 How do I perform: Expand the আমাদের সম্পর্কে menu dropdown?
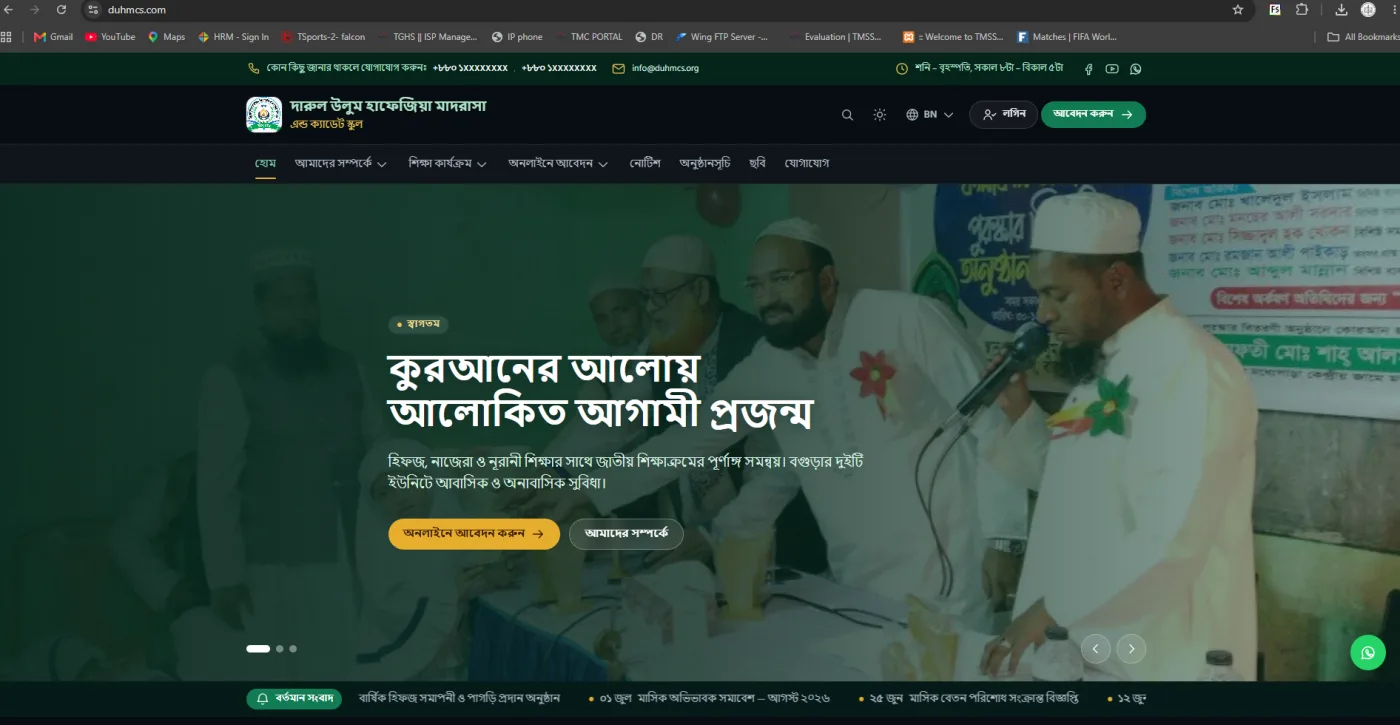pyautogui.click(x=340, y=163)
